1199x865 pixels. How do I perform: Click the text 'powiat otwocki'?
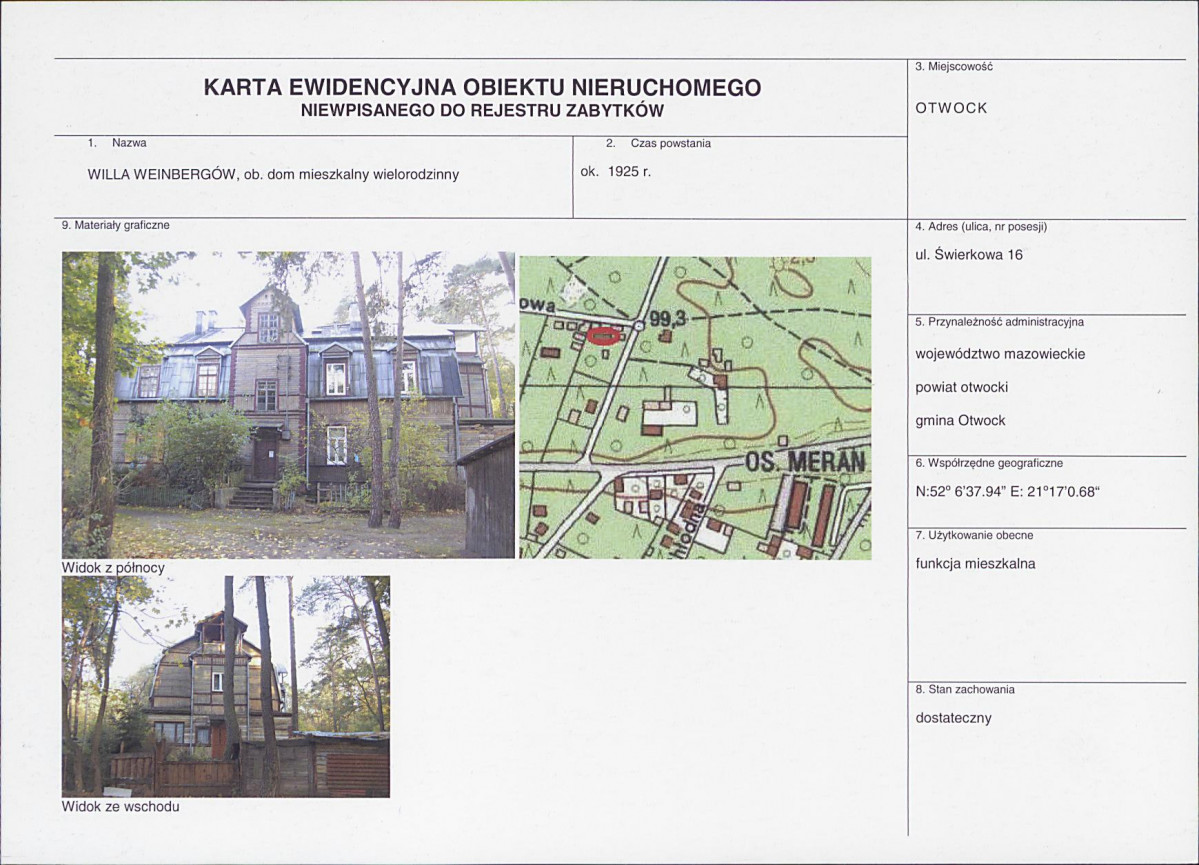[961, 388]
